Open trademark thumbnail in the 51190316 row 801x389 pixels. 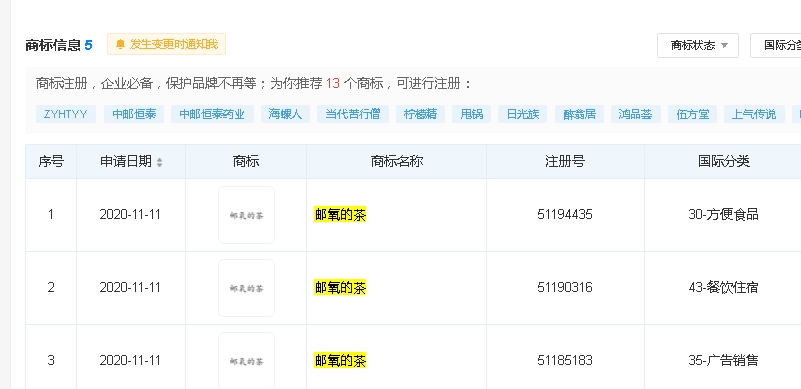246,288
